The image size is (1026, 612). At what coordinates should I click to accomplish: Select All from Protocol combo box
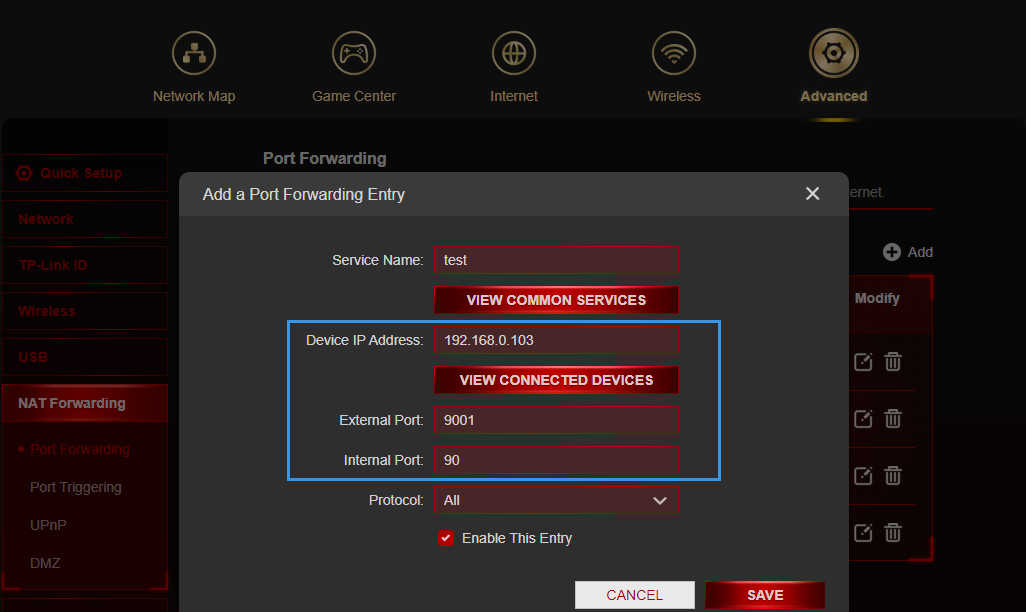click(556, 499)
